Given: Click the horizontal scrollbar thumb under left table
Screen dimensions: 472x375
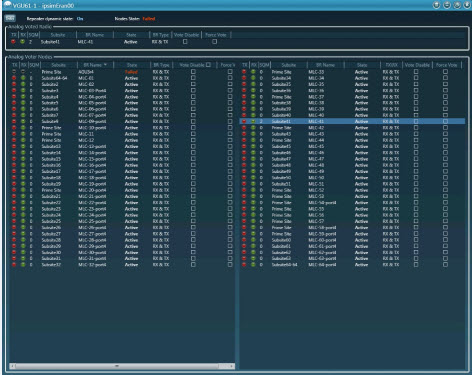Looking at the screenshot, I should (117, 366).
